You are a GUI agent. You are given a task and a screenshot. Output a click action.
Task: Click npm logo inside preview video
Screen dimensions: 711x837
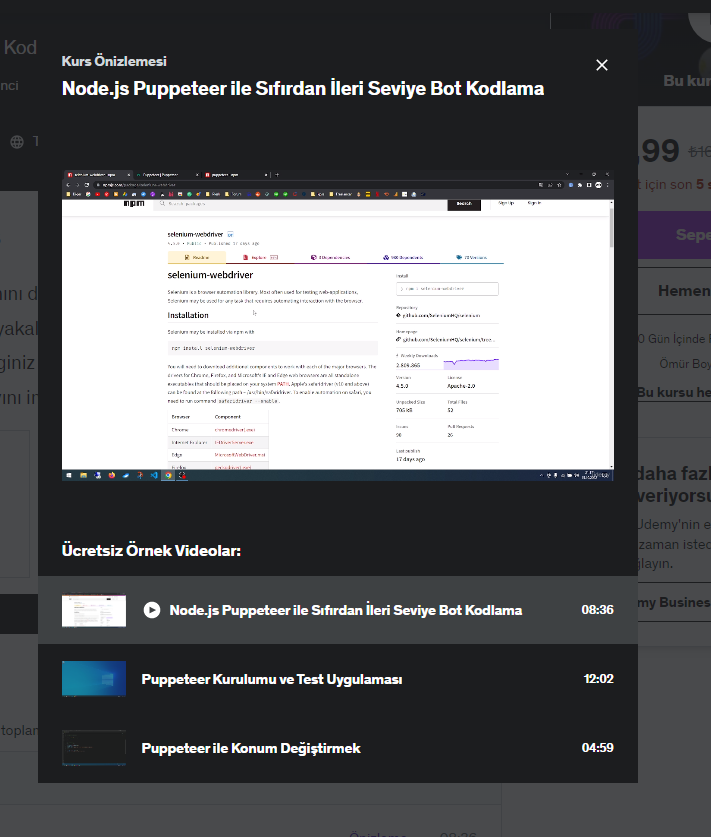click(134, 203)
